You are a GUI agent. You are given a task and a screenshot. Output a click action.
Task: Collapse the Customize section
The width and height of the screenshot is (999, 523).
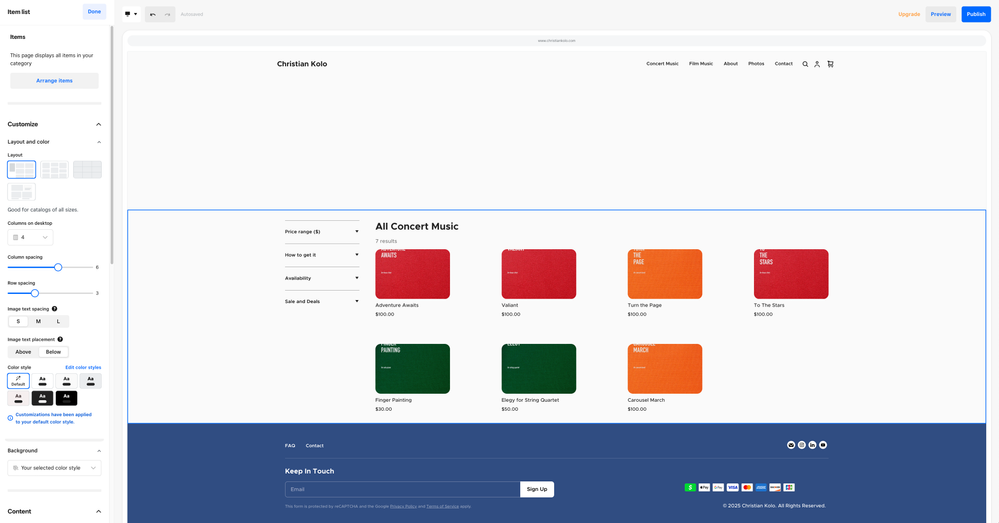pyautogui.click(x=98, y=124)
